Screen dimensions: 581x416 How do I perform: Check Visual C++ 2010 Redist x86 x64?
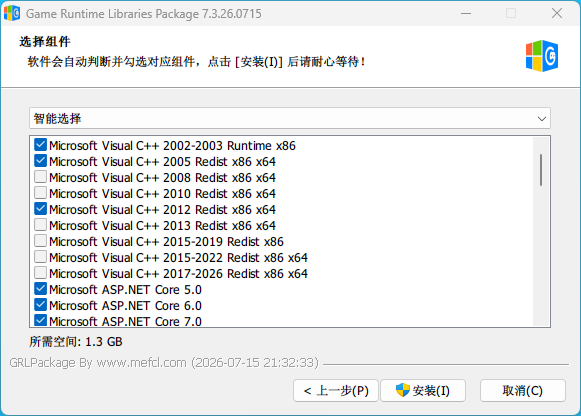(40, 193)
